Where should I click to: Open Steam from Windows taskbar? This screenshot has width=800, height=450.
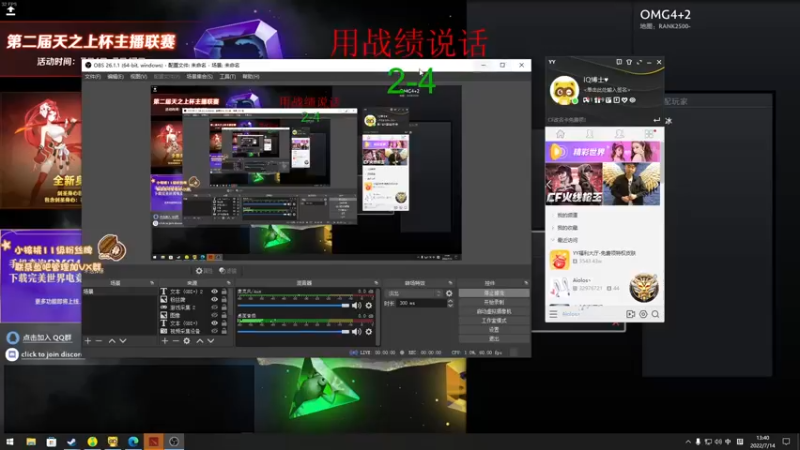[x=71, y=441]
